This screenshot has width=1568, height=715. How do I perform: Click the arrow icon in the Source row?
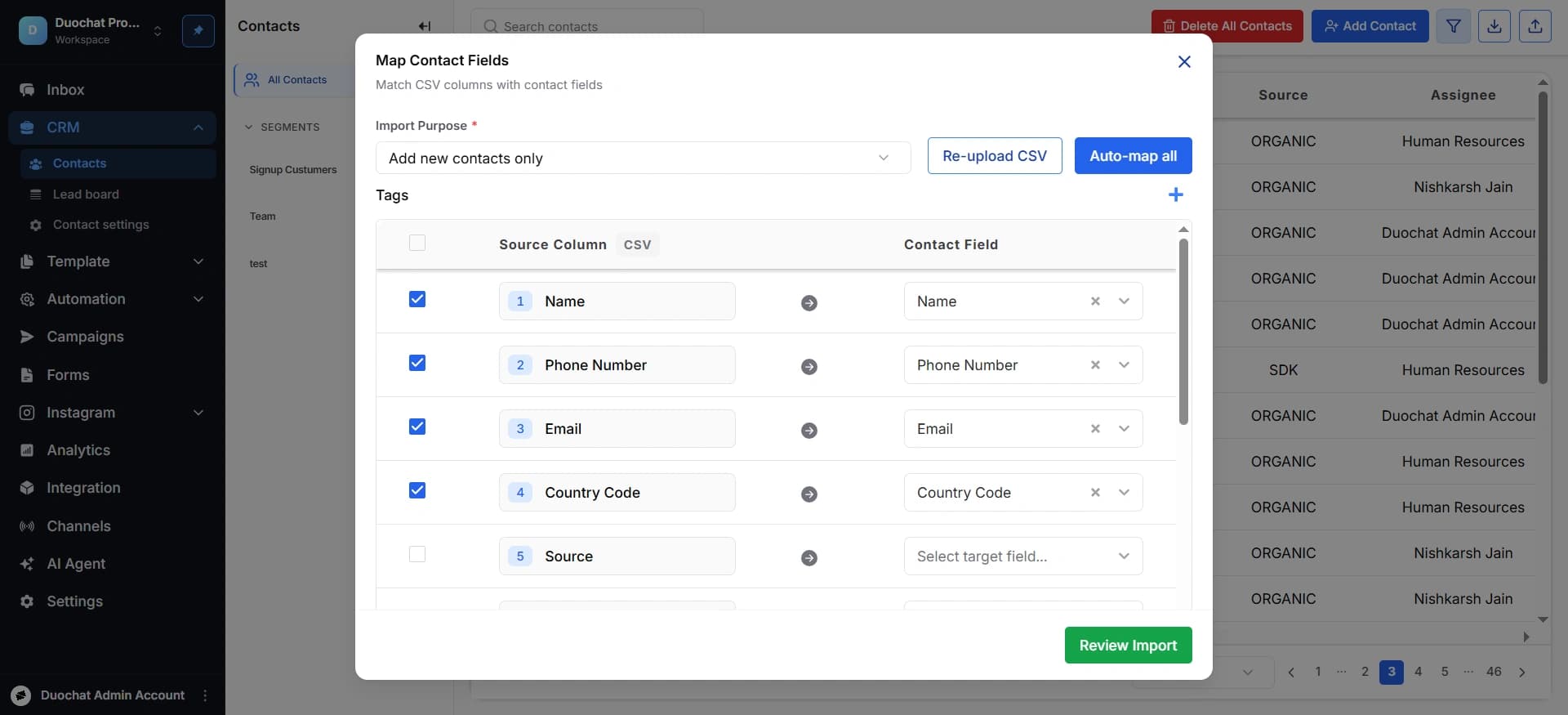pos(809,558)
